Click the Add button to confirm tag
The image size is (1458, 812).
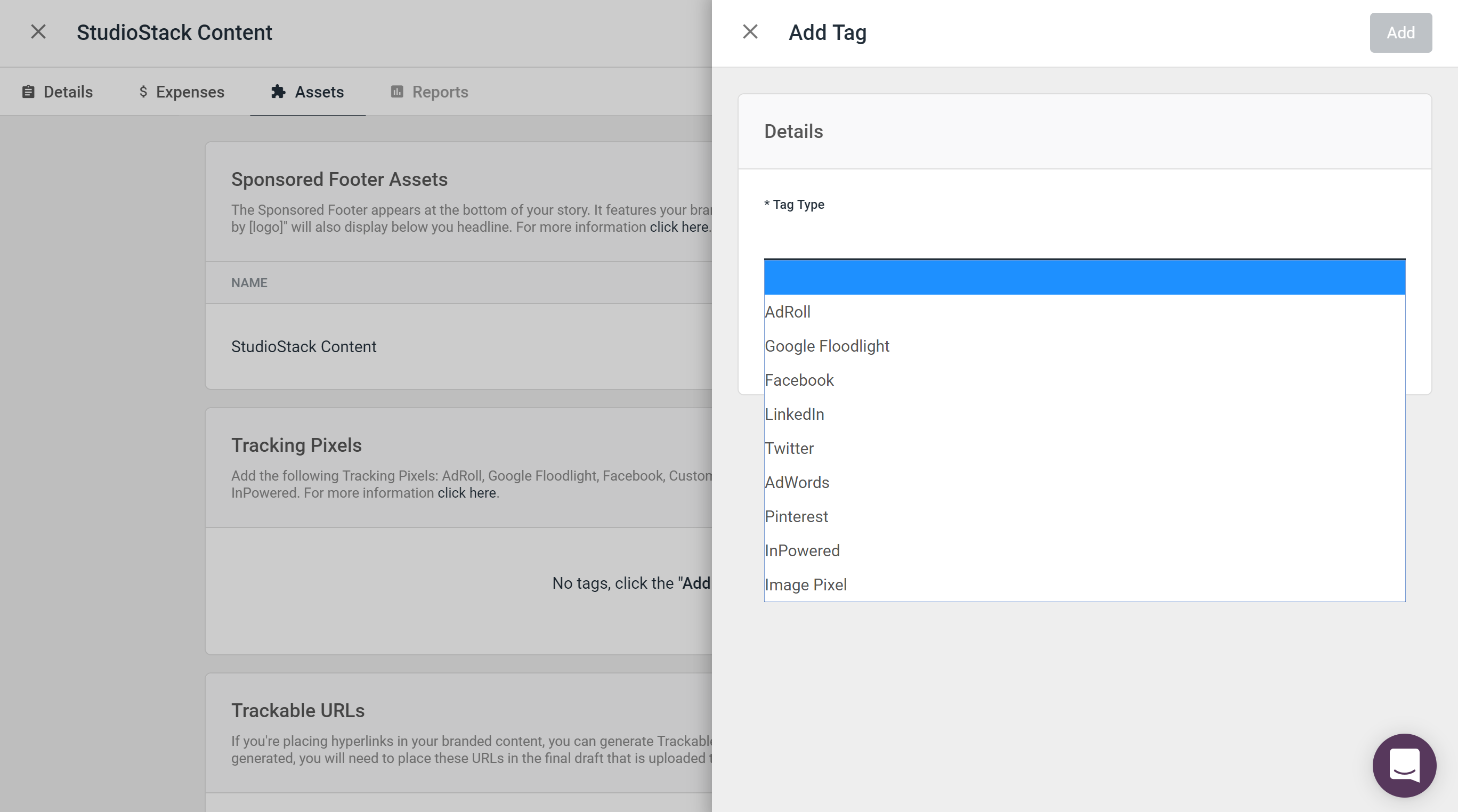1400,32
